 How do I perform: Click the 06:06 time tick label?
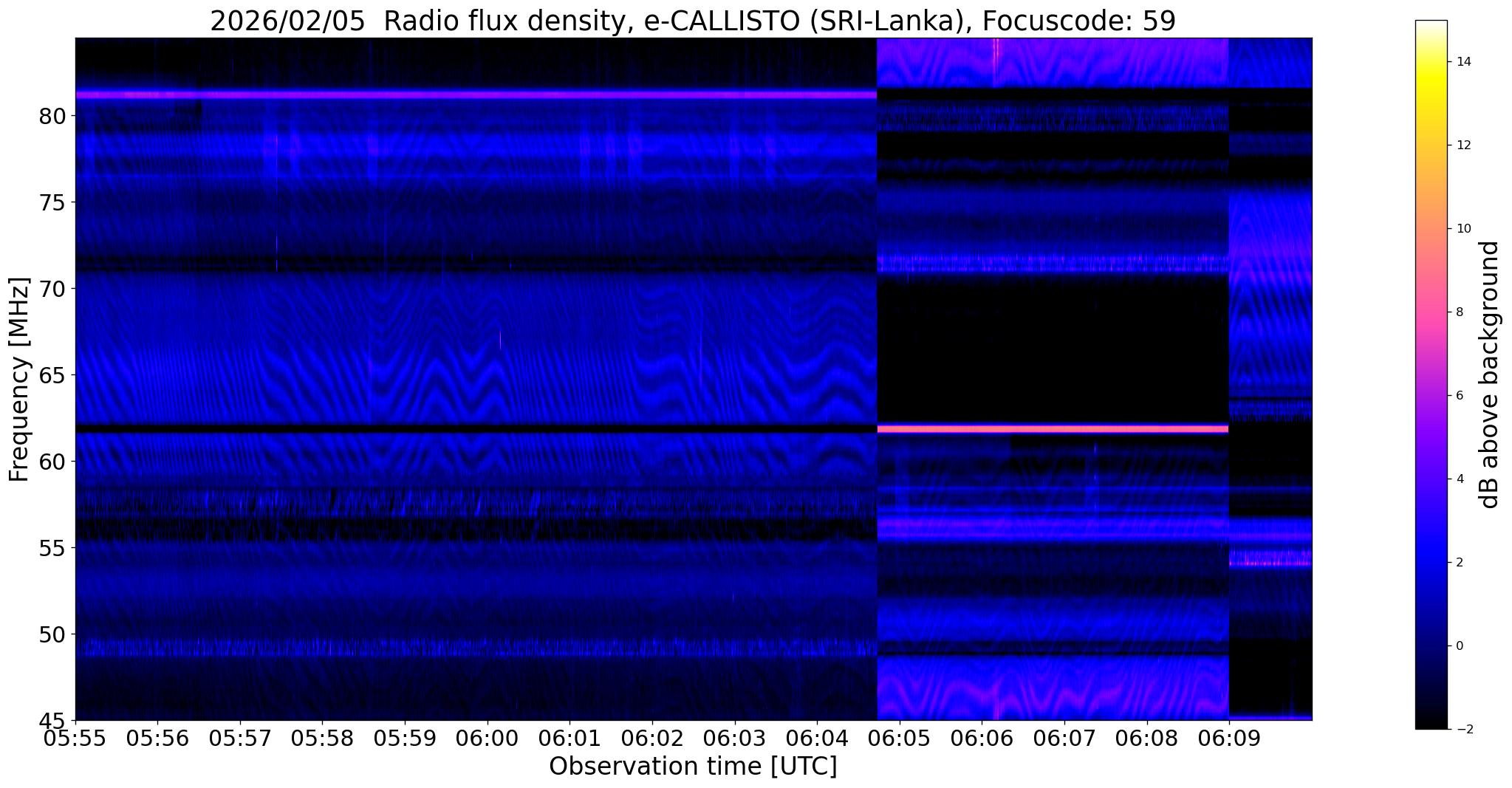click(982, 739)
